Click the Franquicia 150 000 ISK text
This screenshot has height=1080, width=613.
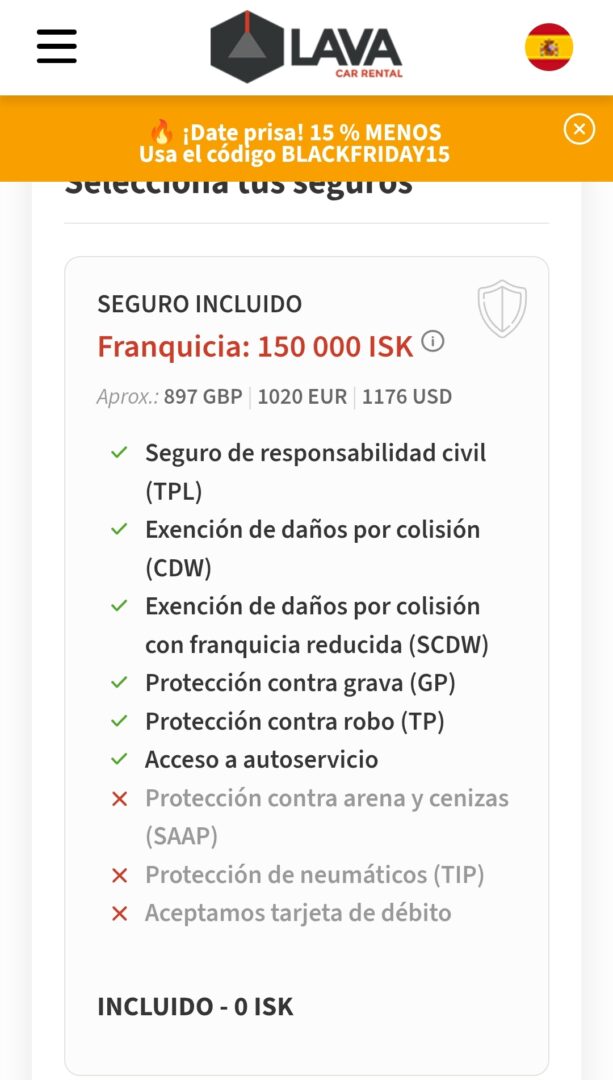[x=255, y=347]
